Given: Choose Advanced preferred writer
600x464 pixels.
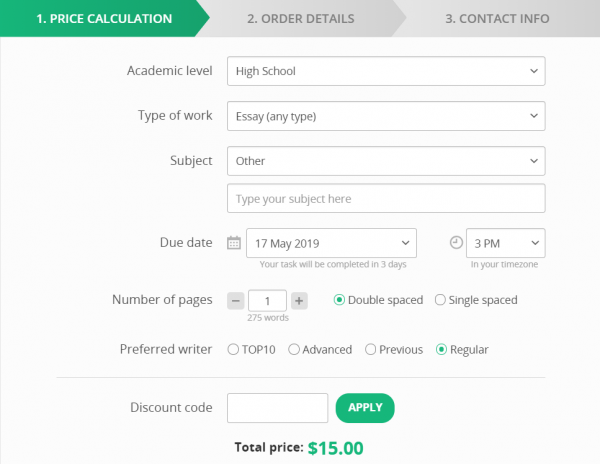Looking at the screenshot, I should click(294, 350).
